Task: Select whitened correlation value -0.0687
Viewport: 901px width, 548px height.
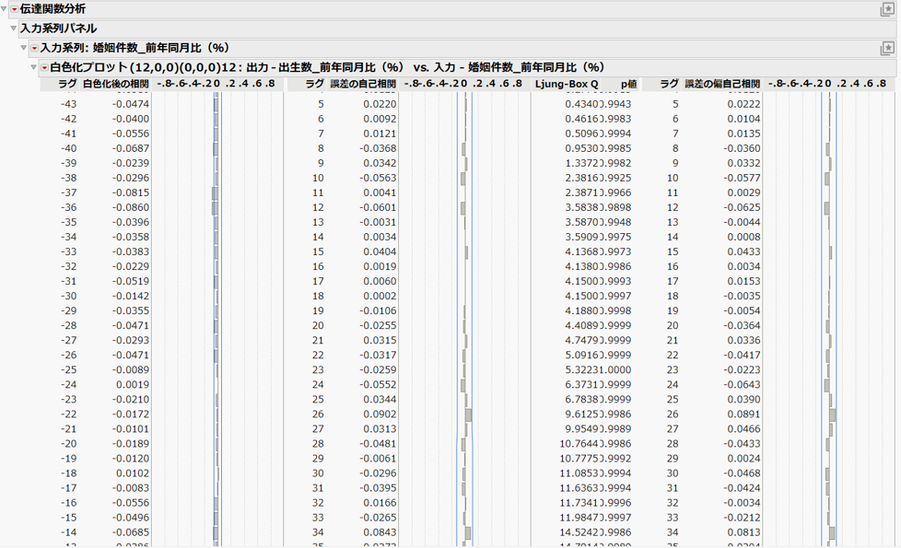Action: pyautogui.click(x=130, y=148)
